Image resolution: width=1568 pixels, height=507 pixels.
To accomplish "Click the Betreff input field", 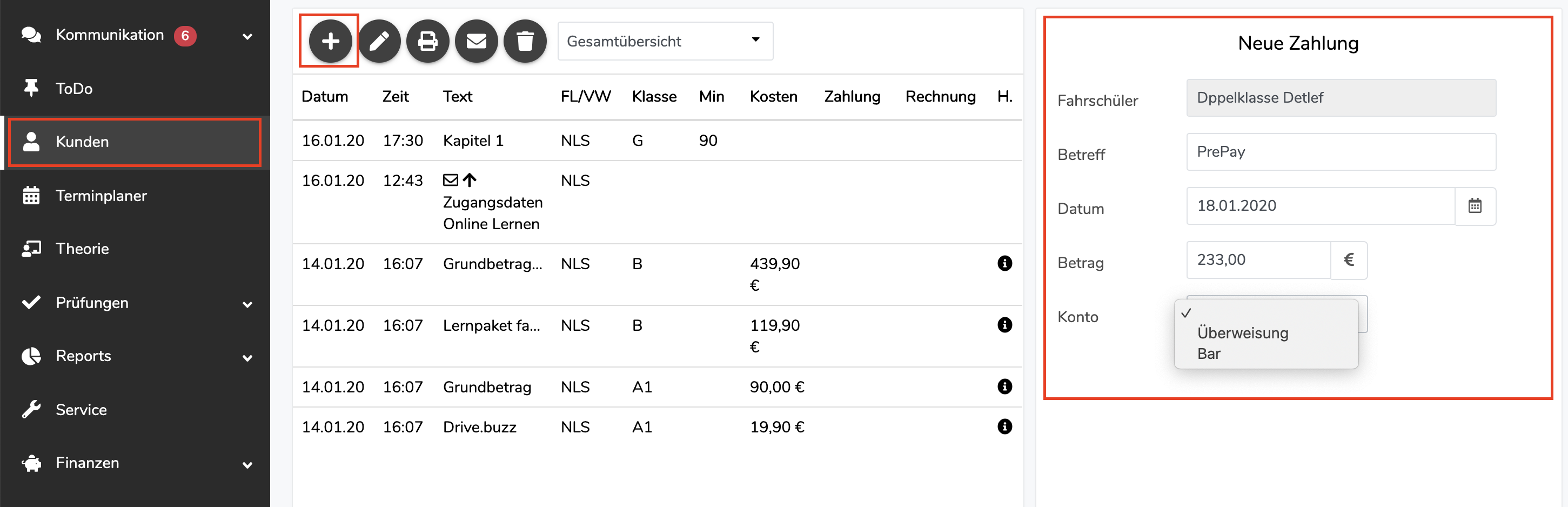I will [1341, 152].
